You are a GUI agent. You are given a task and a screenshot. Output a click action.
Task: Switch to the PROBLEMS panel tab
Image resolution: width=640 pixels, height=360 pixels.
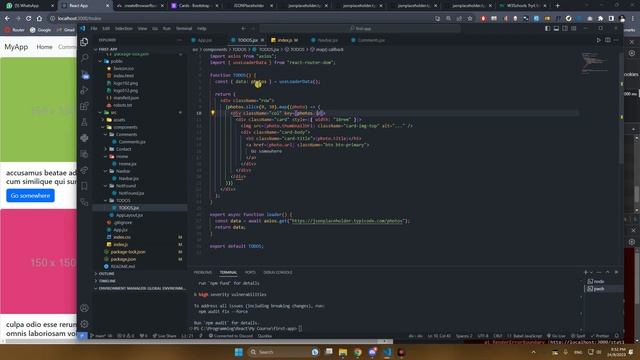pyautogui.click(x=202, y=272)
